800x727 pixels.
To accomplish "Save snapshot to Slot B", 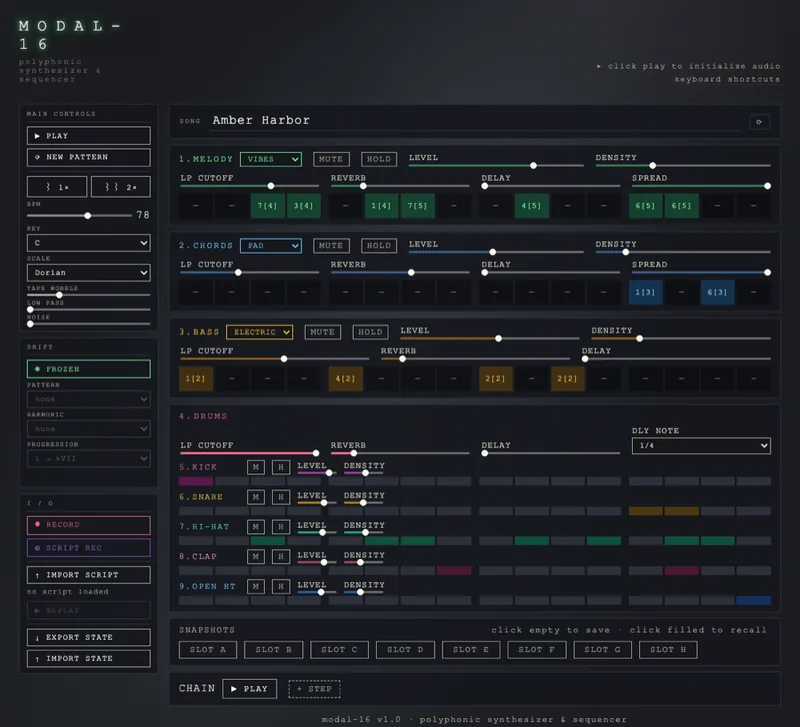I will tap(274, 649).
